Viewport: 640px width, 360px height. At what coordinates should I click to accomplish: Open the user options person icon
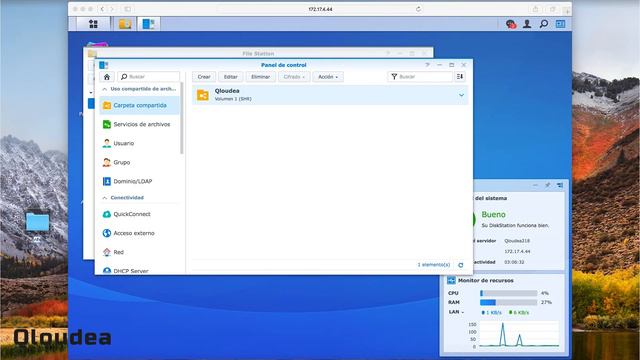click(x=527, y=24)
